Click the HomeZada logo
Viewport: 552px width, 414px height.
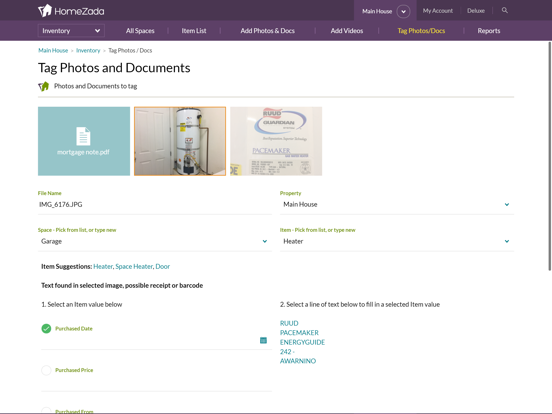(71, 11)
